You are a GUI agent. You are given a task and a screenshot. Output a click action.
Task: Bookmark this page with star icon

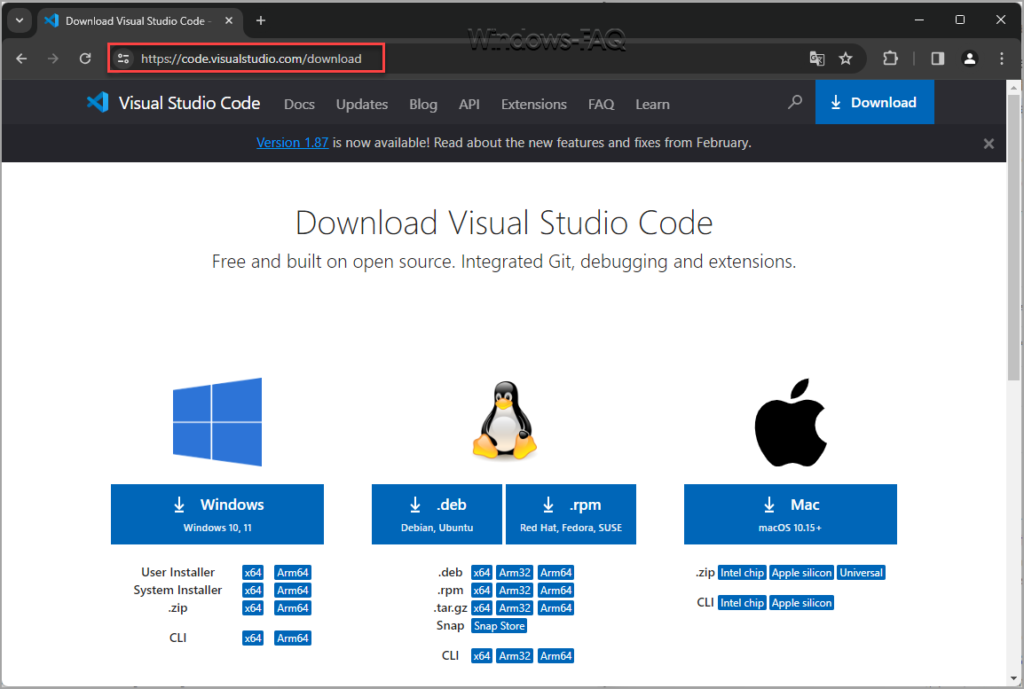pos(846,59)
